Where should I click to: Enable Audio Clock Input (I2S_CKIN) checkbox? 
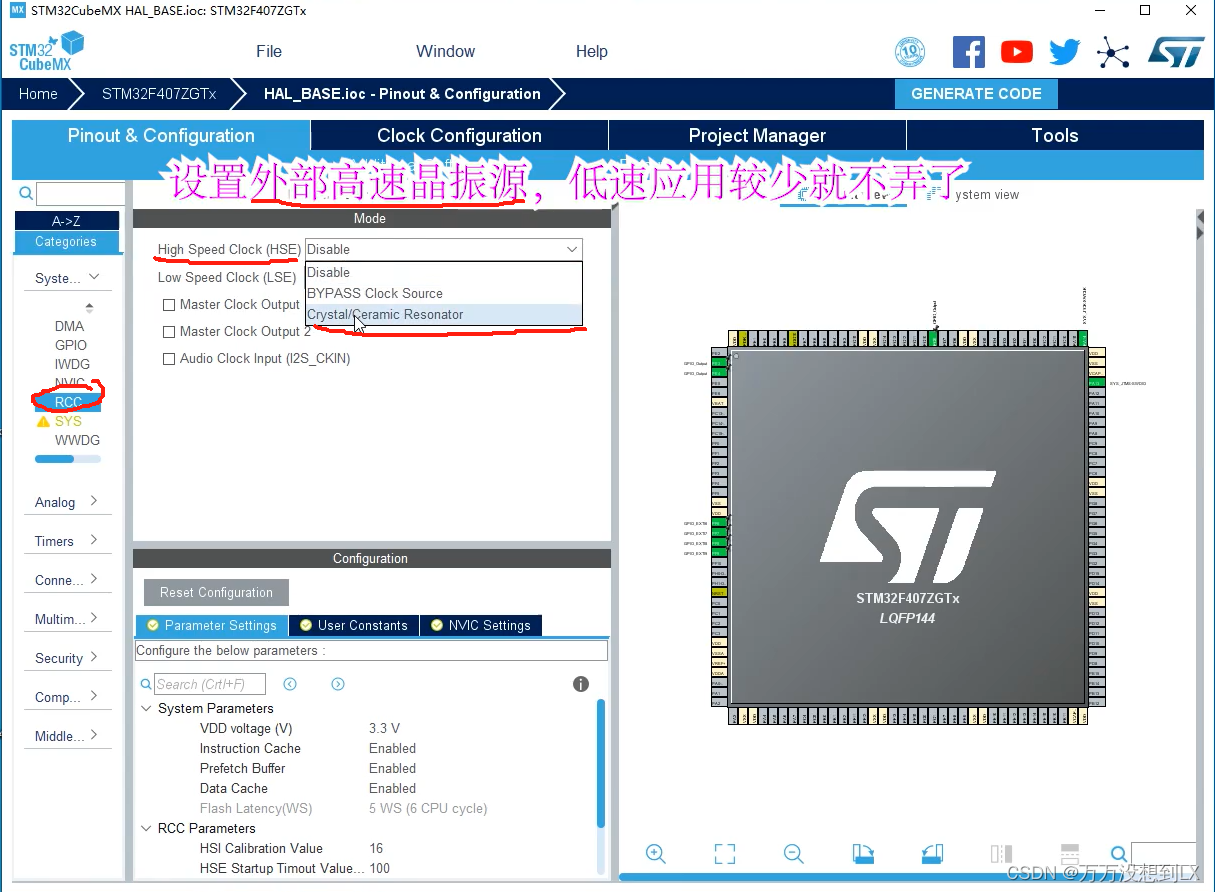(x=169, y=358)
